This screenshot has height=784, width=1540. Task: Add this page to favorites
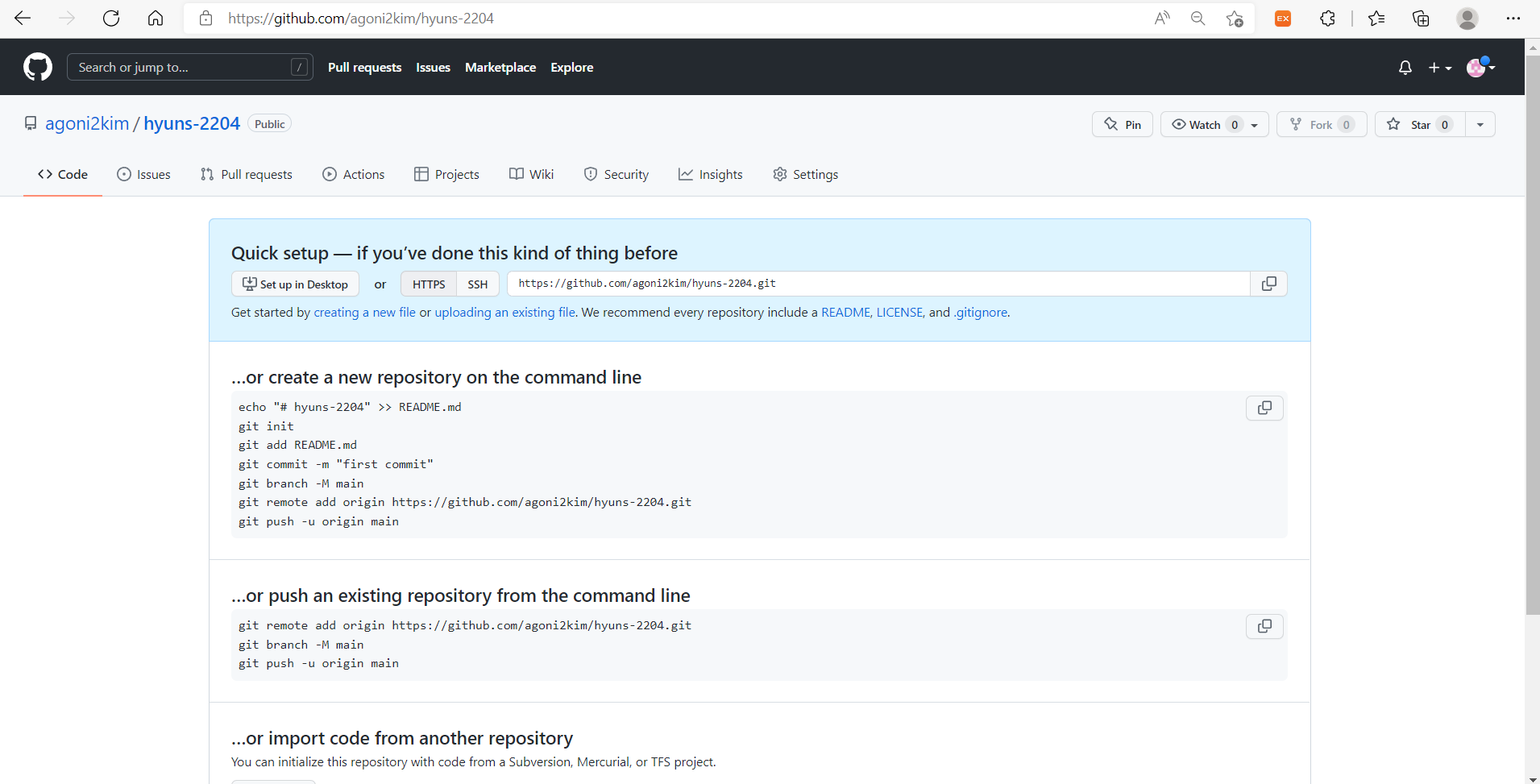(x=1235, y=18)
